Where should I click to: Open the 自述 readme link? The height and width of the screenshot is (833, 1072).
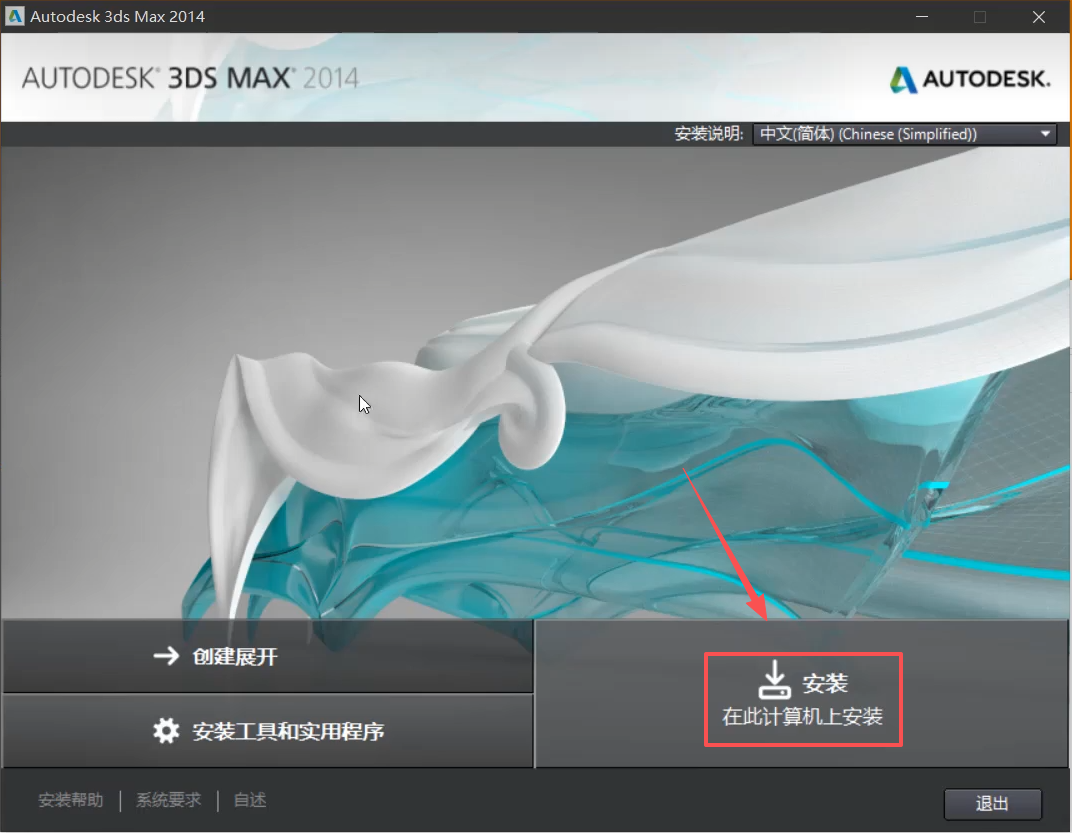250,800
